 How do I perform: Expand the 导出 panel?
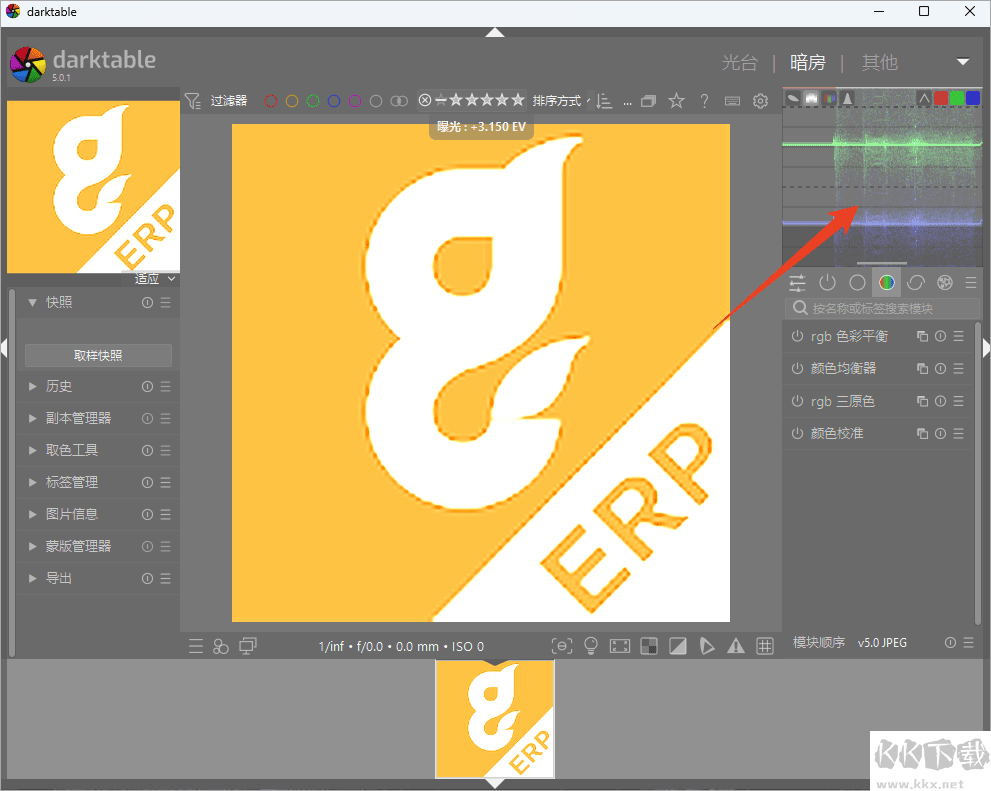click(x=58, y=578)
